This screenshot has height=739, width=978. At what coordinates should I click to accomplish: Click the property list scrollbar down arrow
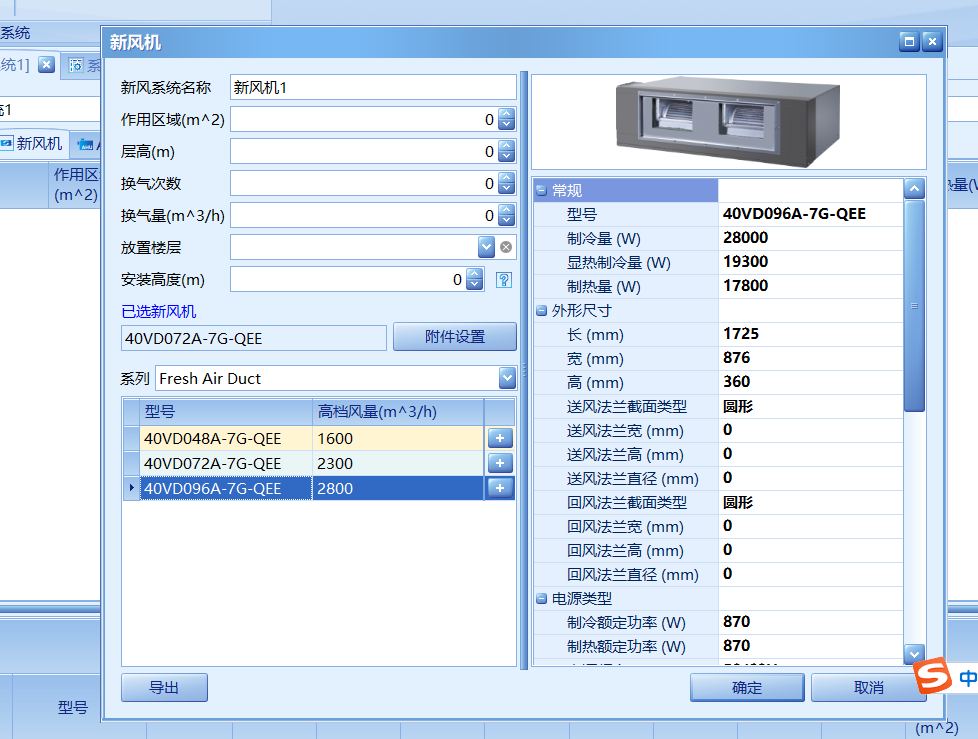[914, 654]
